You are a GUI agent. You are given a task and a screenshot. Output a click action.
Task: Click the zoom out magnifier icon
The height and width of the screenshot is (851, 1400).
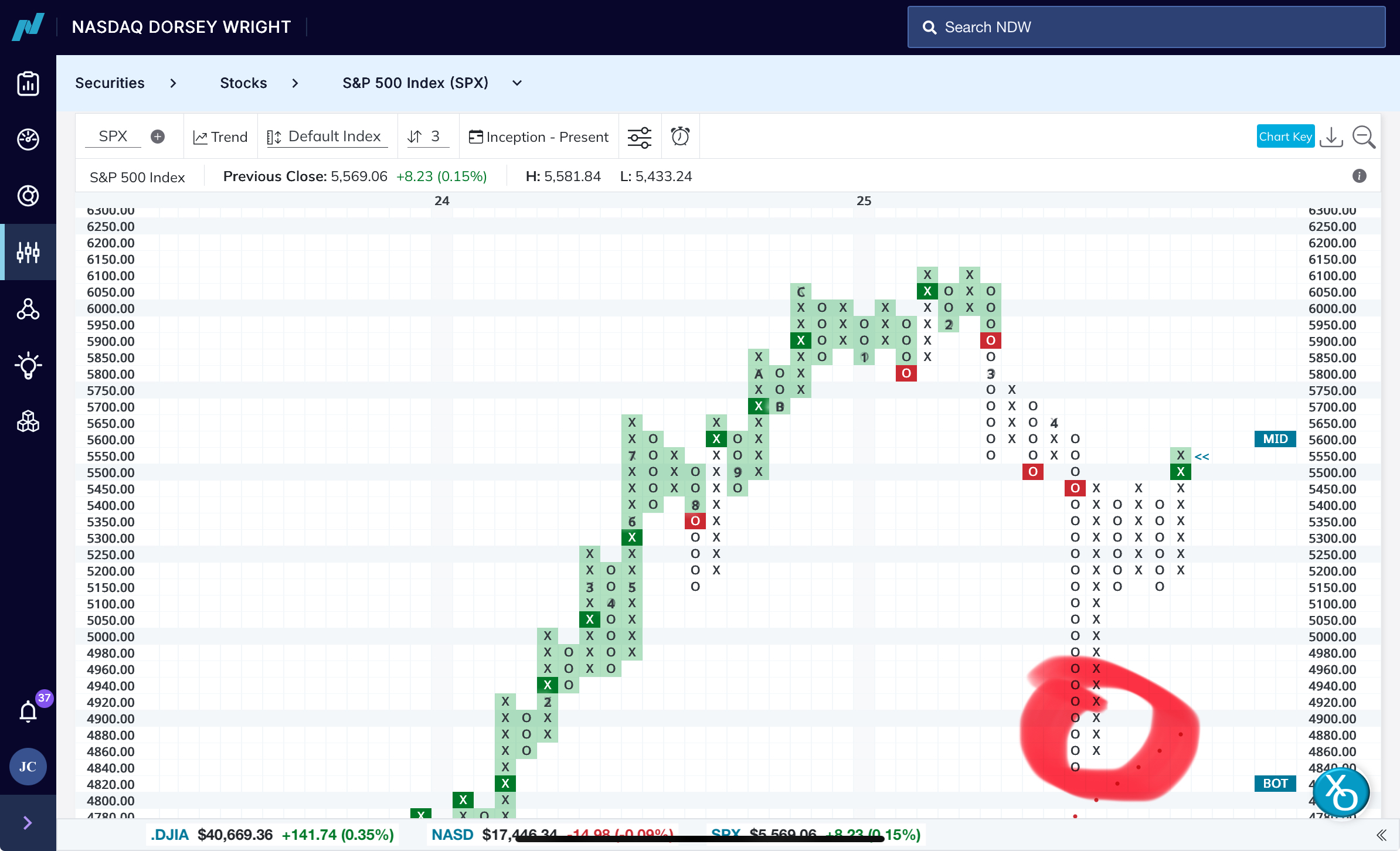click(x=1364, y=137)
